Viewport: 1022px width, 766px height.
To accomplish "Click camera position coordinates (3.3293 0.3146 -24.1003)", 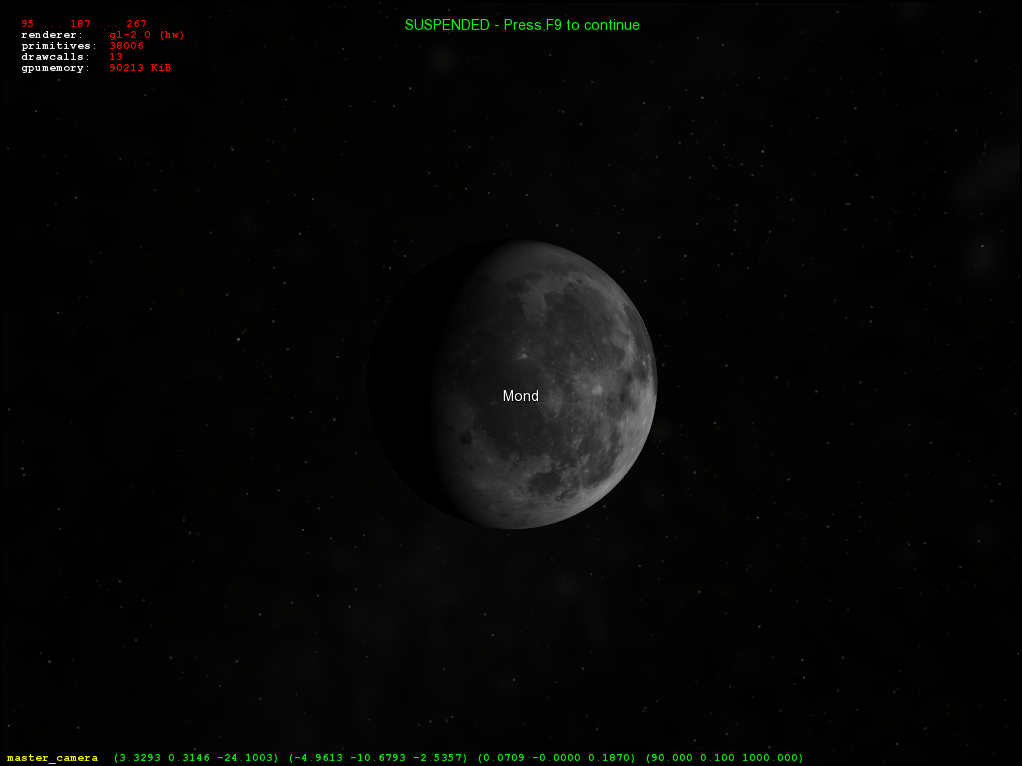I will tap(197, 758).
